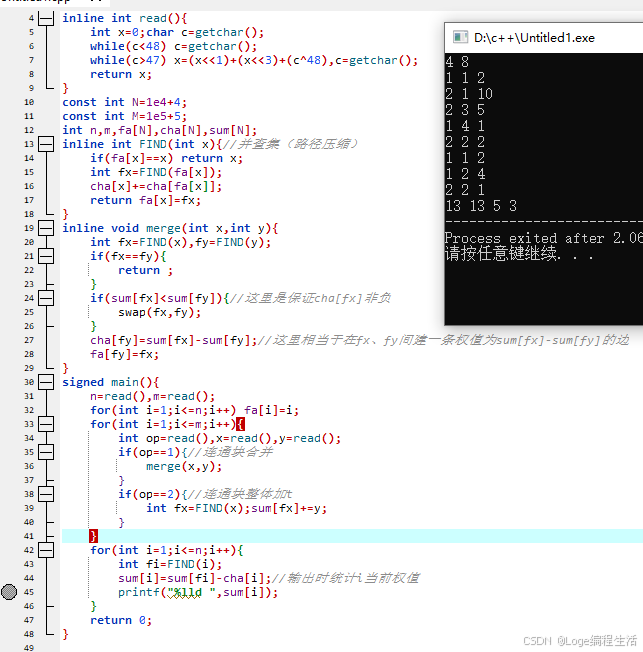Click the 'Process exited after' message in console
This screenshot has width=643, height=652.
(544, 238)
